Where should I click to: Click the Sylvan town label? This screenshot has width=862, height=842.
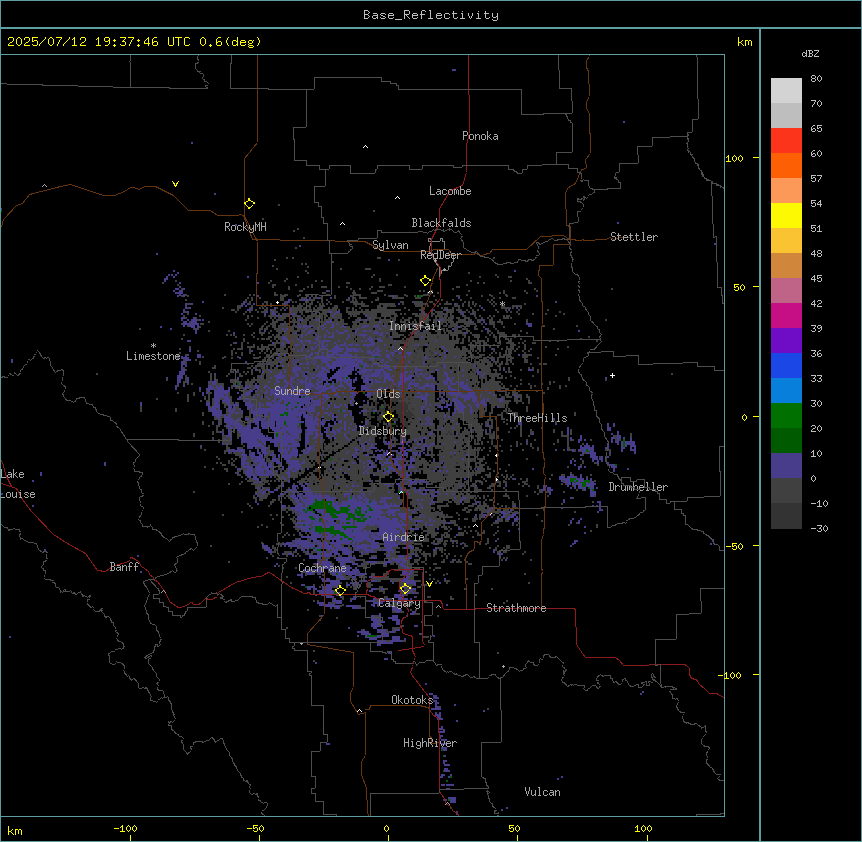pos(390,245)
